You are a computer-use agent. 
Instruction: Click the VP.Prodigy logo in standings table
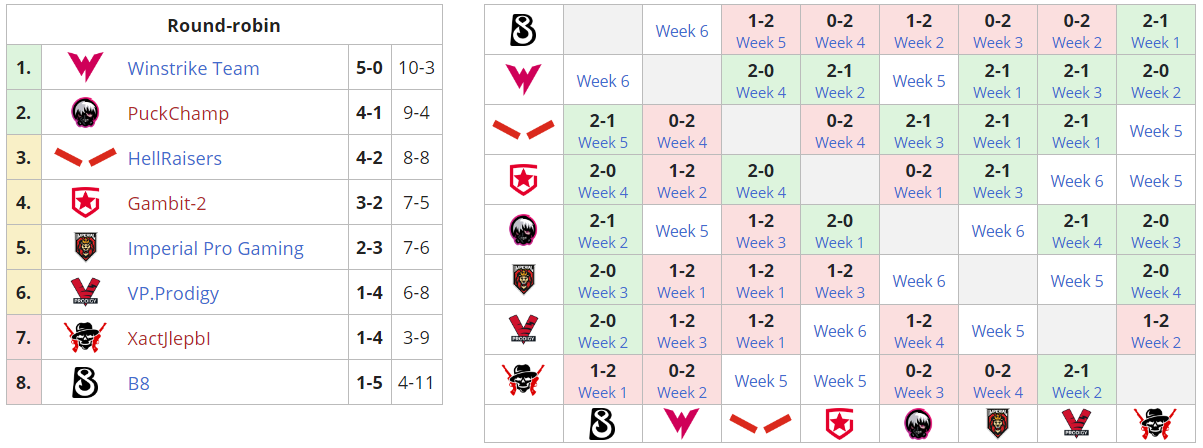click(85, 293)
